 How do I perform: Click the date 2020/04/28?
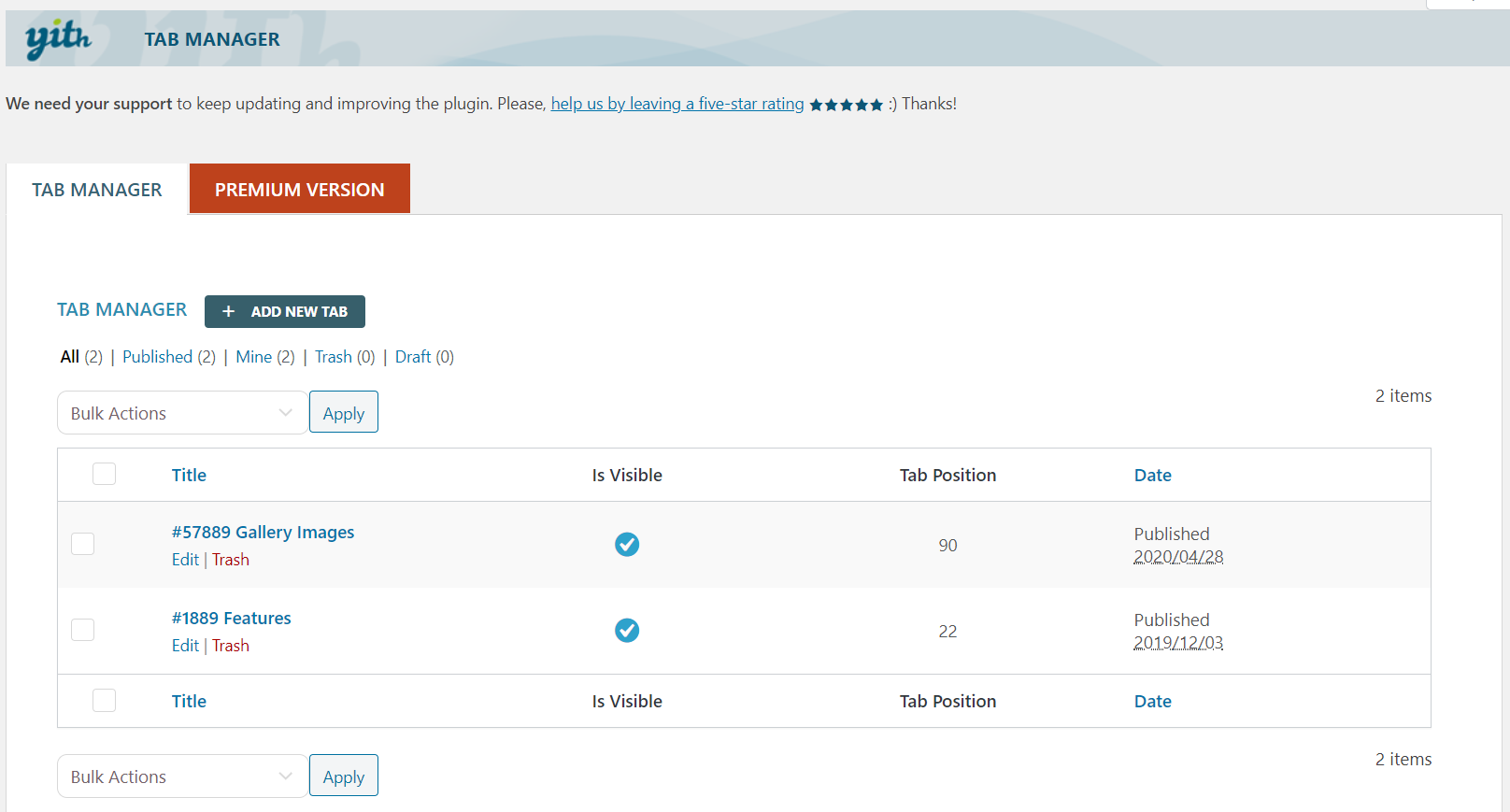(x=1178, y=557)
